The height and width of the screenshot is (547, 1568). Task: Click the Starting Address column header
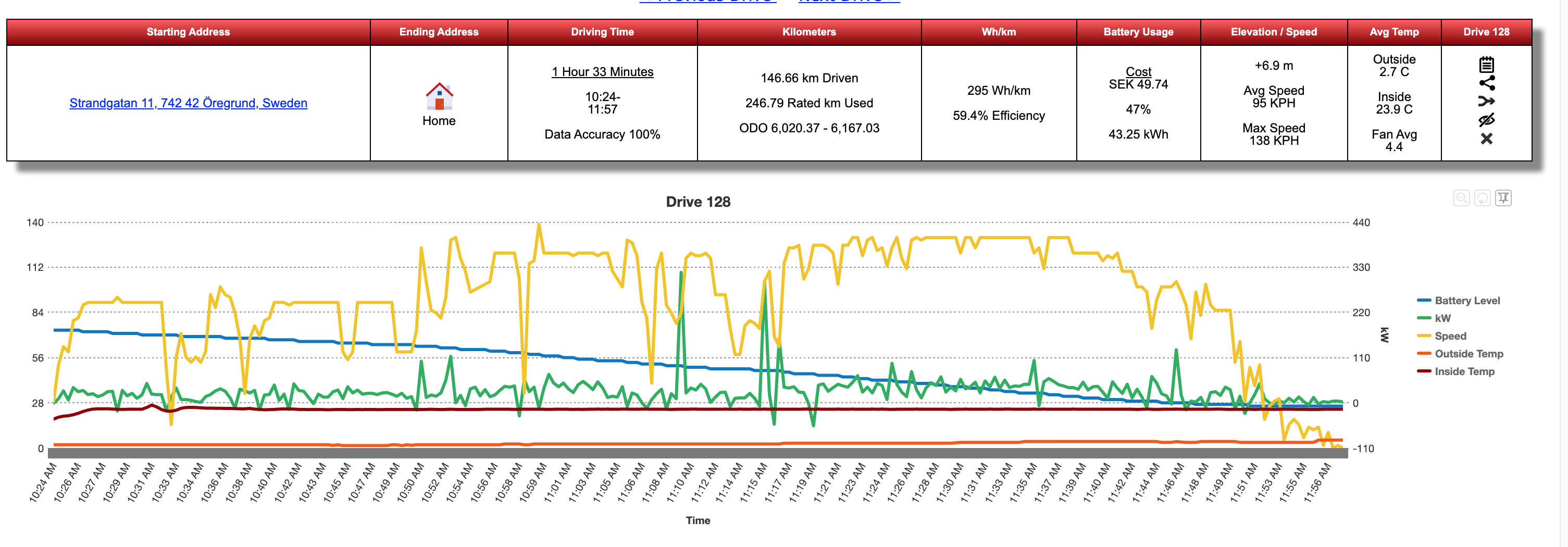pos(188,32)
